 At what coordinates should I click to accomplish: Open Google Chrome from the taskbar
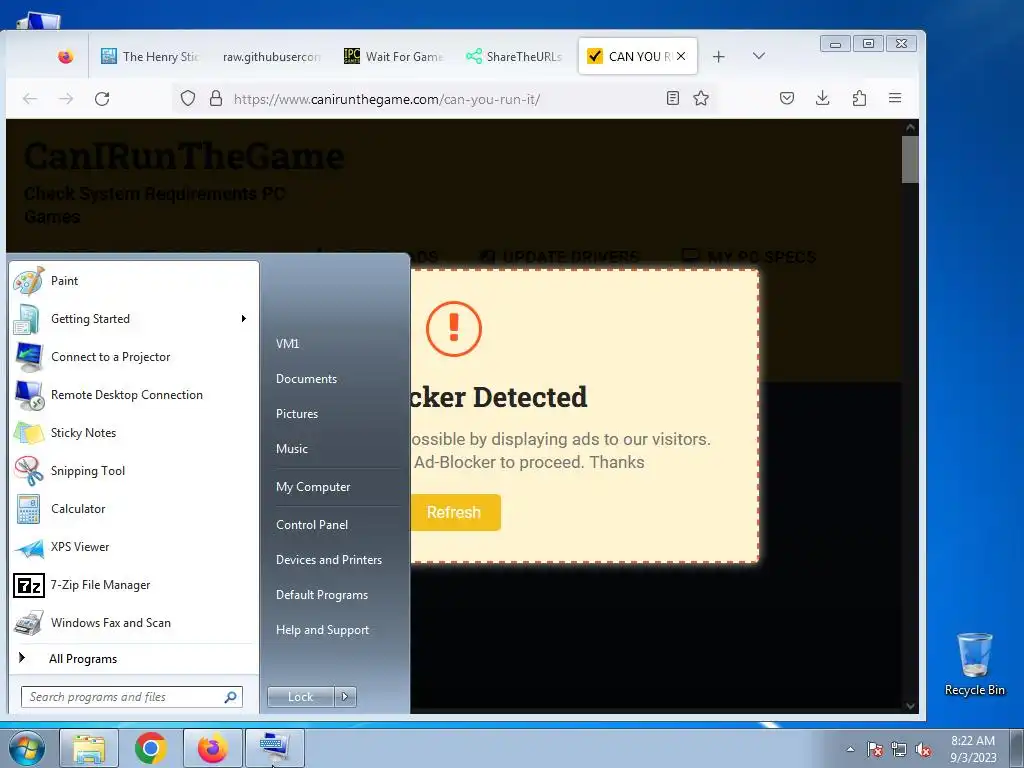click(151, 748)
